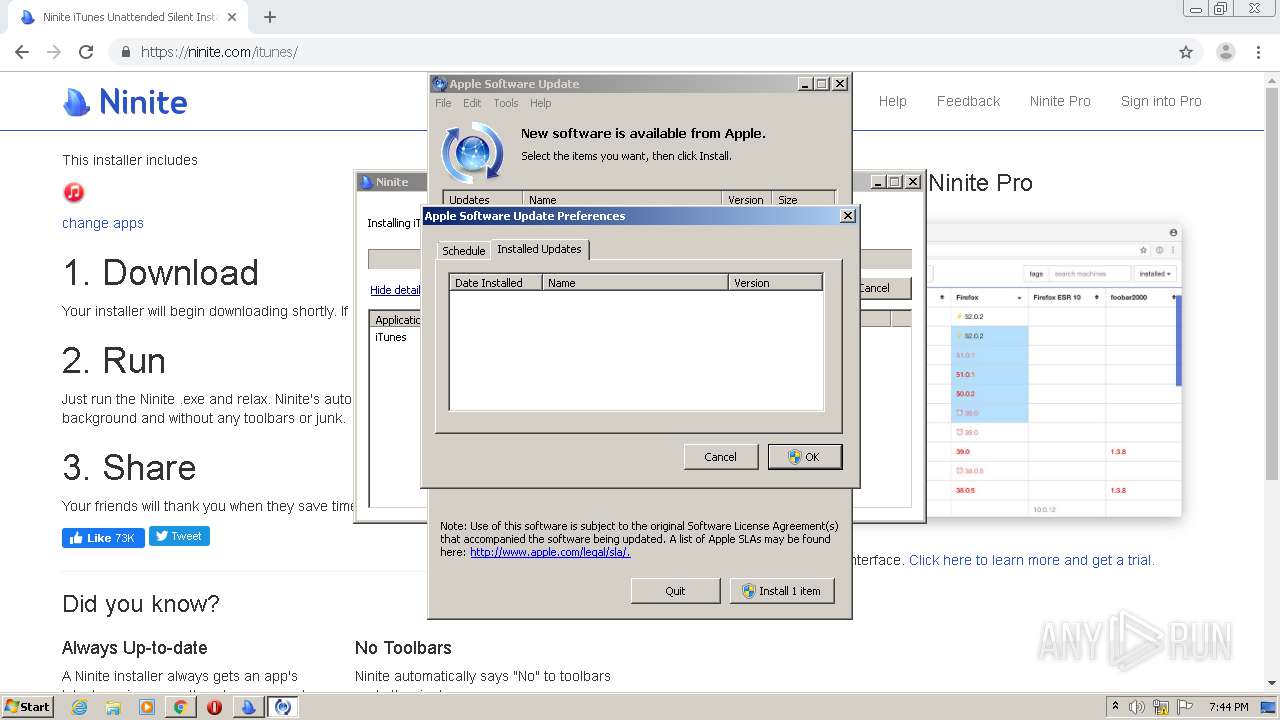
Task: Select Apple Software Update taskbar button
Action: [x=283, y=707]
